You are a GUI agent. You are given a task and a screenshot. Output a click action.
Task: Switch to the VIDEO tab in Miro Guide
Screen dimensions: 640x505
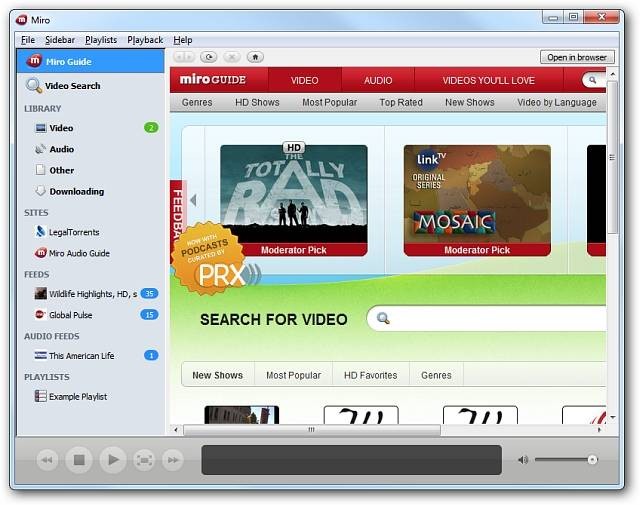(304, 80)
